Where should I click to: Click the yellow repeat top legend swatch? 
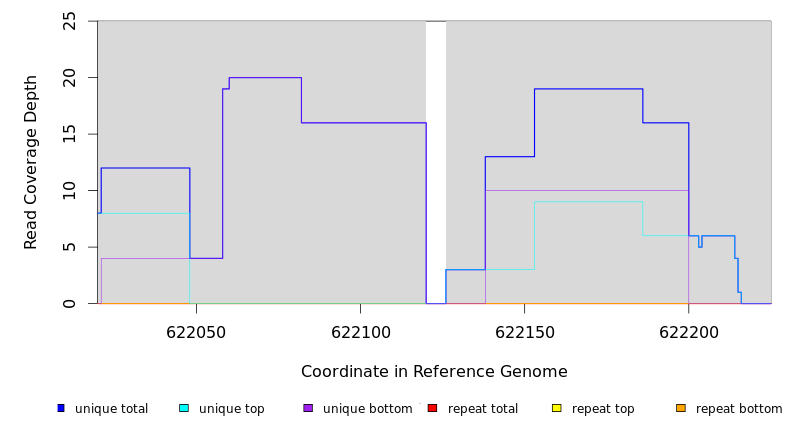(557, 408)
